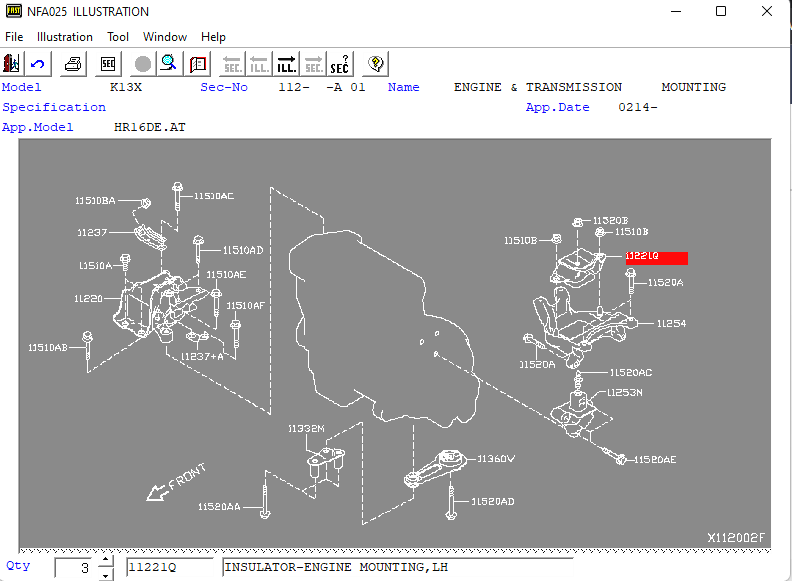
Task: Click the previous ILL. arrow button
Action: (x=259, y=64)
